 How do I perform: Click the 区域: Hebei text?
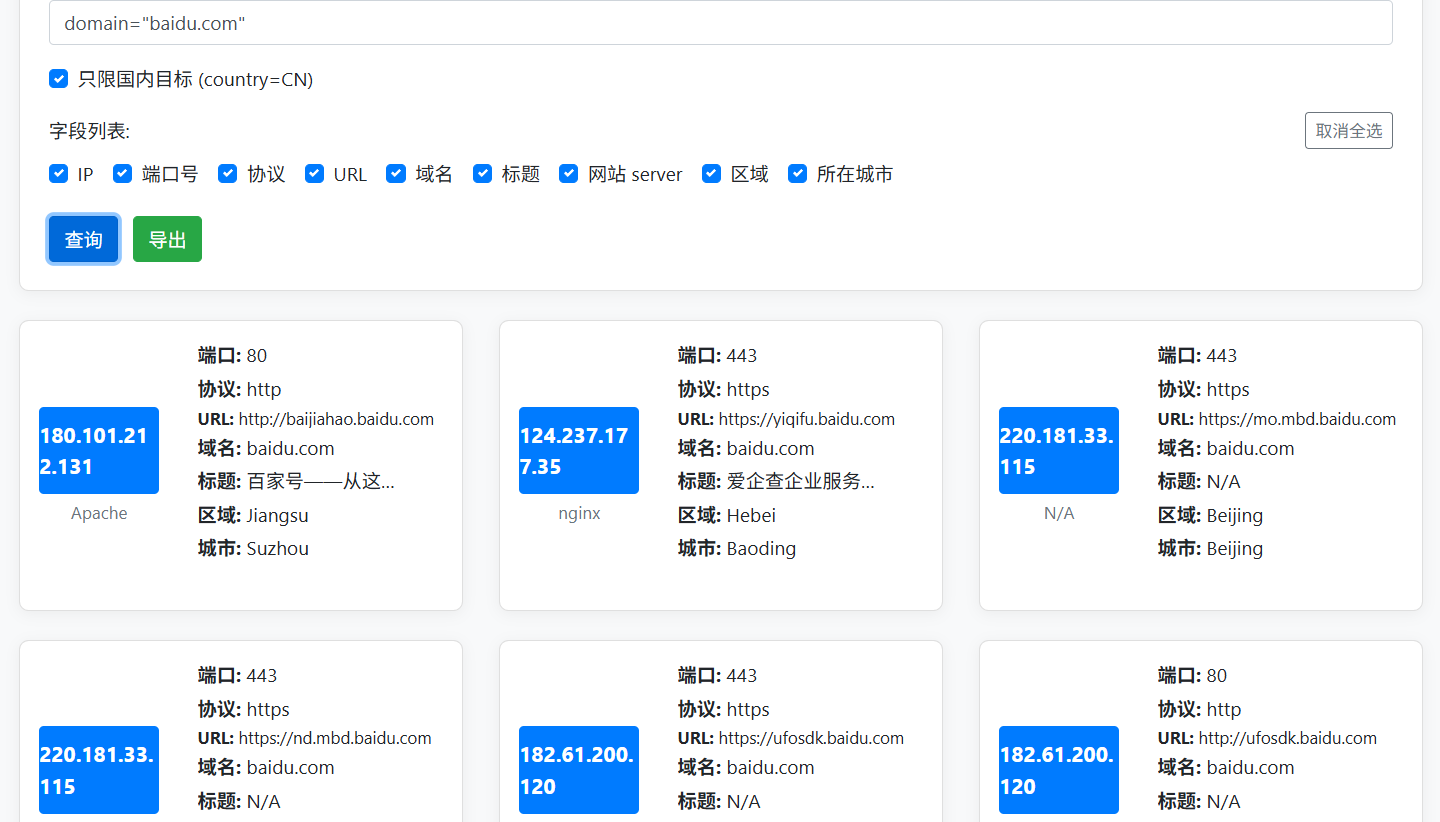tap(727, 515)
